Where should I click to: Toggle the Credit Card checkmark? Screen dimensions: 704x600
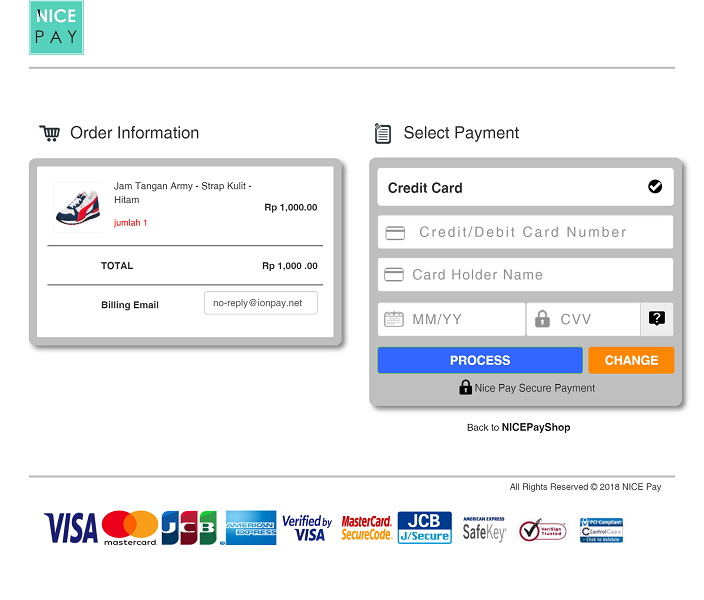click(655, 186)
